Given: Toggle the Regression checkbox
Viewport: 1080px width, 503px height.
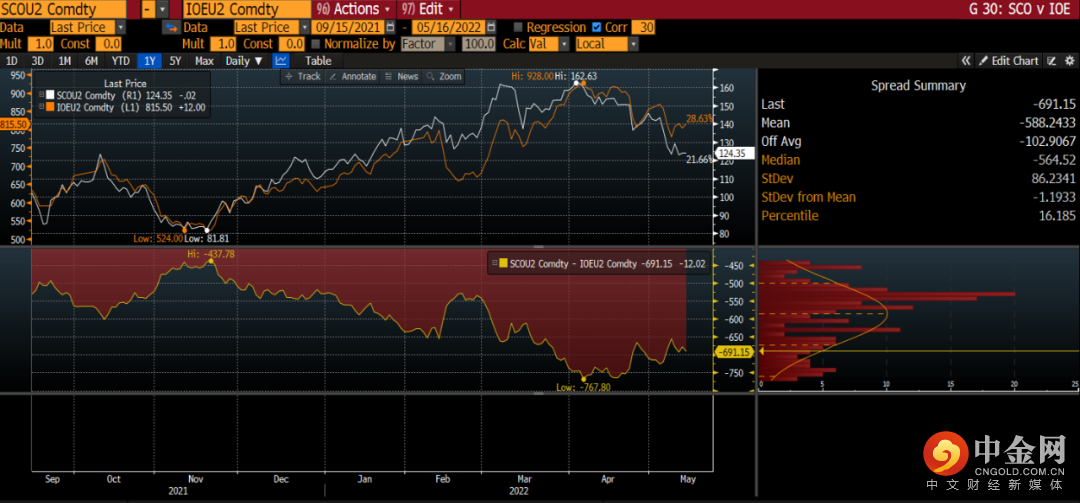Looking at the screenshot, I should click(x=518, y=28).
